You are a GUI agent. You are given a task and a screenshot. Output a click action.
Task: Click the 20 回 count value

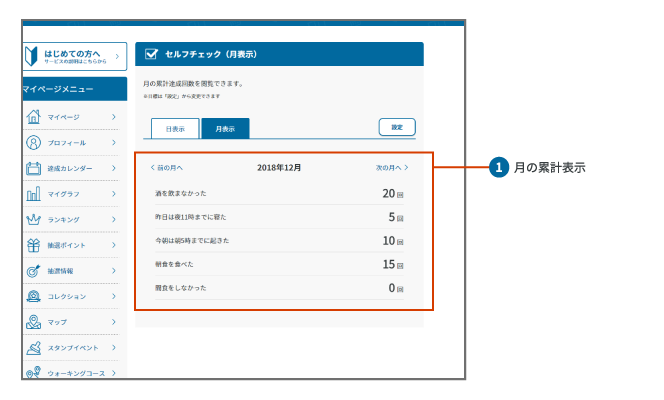click(x=393, y=193)
